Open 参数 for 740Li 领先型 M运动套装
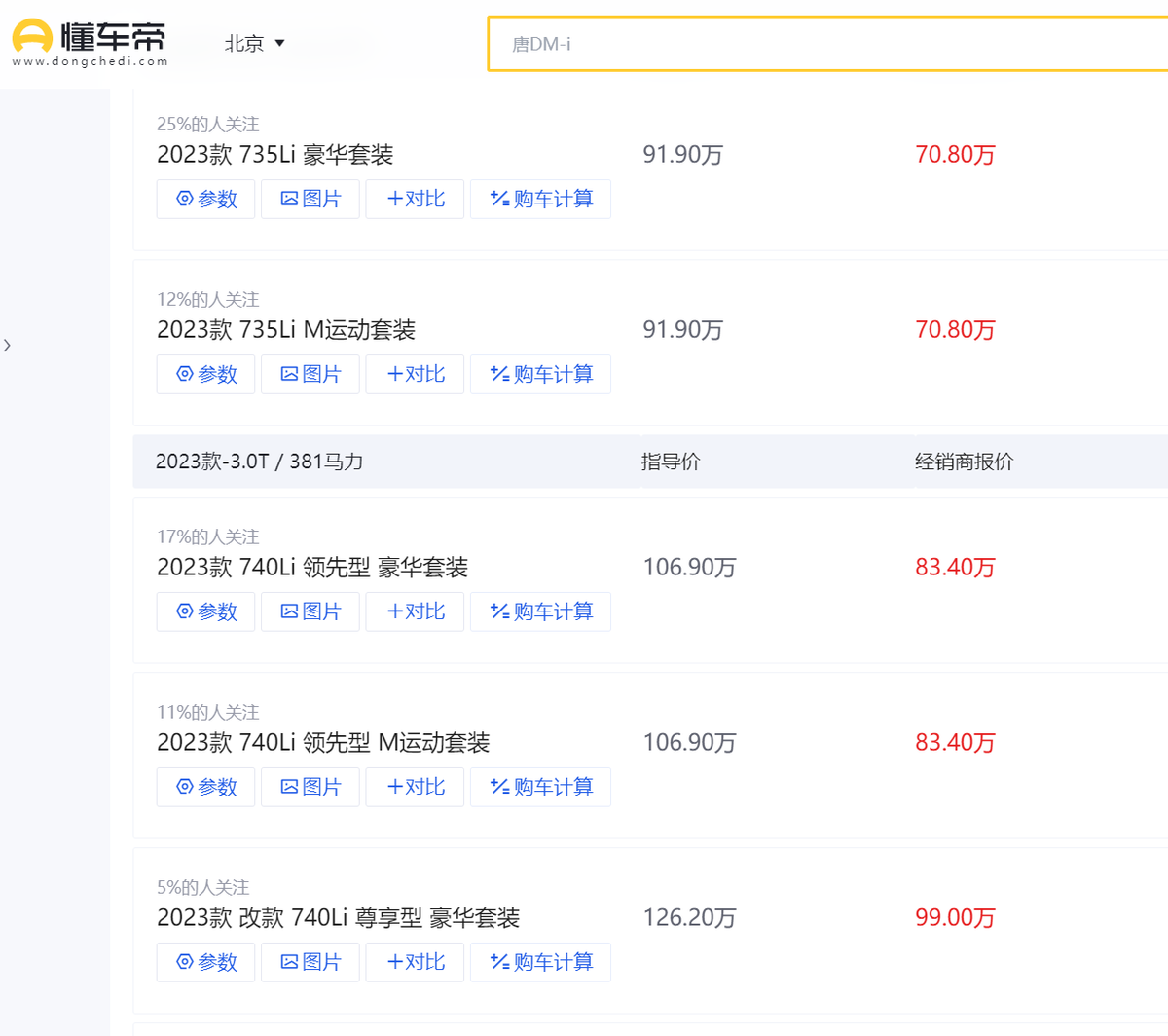Image resolution: width=1168 pixels, height=1036 pixels. click(205, 787)
